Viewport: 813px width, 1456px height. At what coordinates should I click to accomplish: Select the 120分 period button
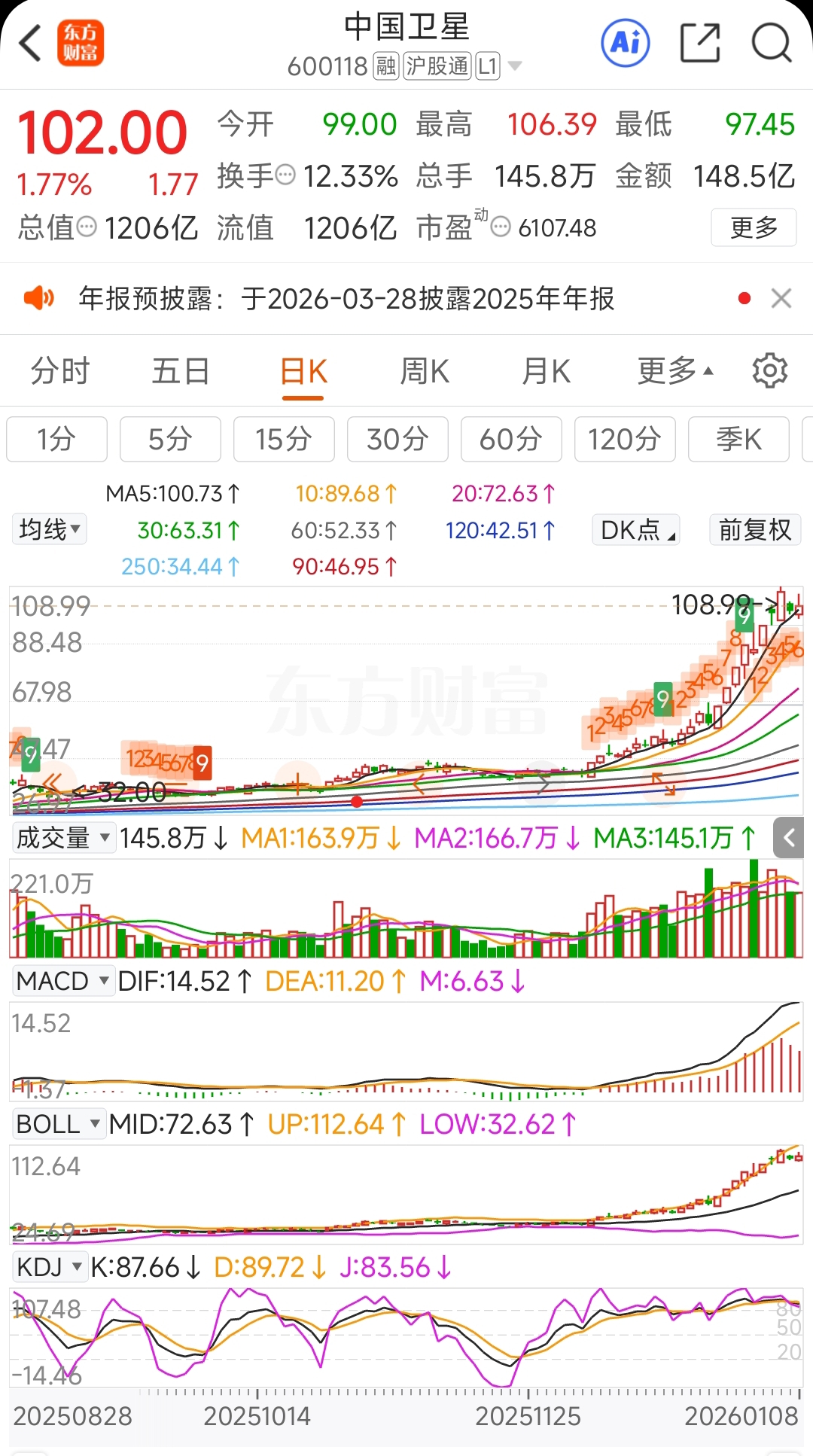625,439
